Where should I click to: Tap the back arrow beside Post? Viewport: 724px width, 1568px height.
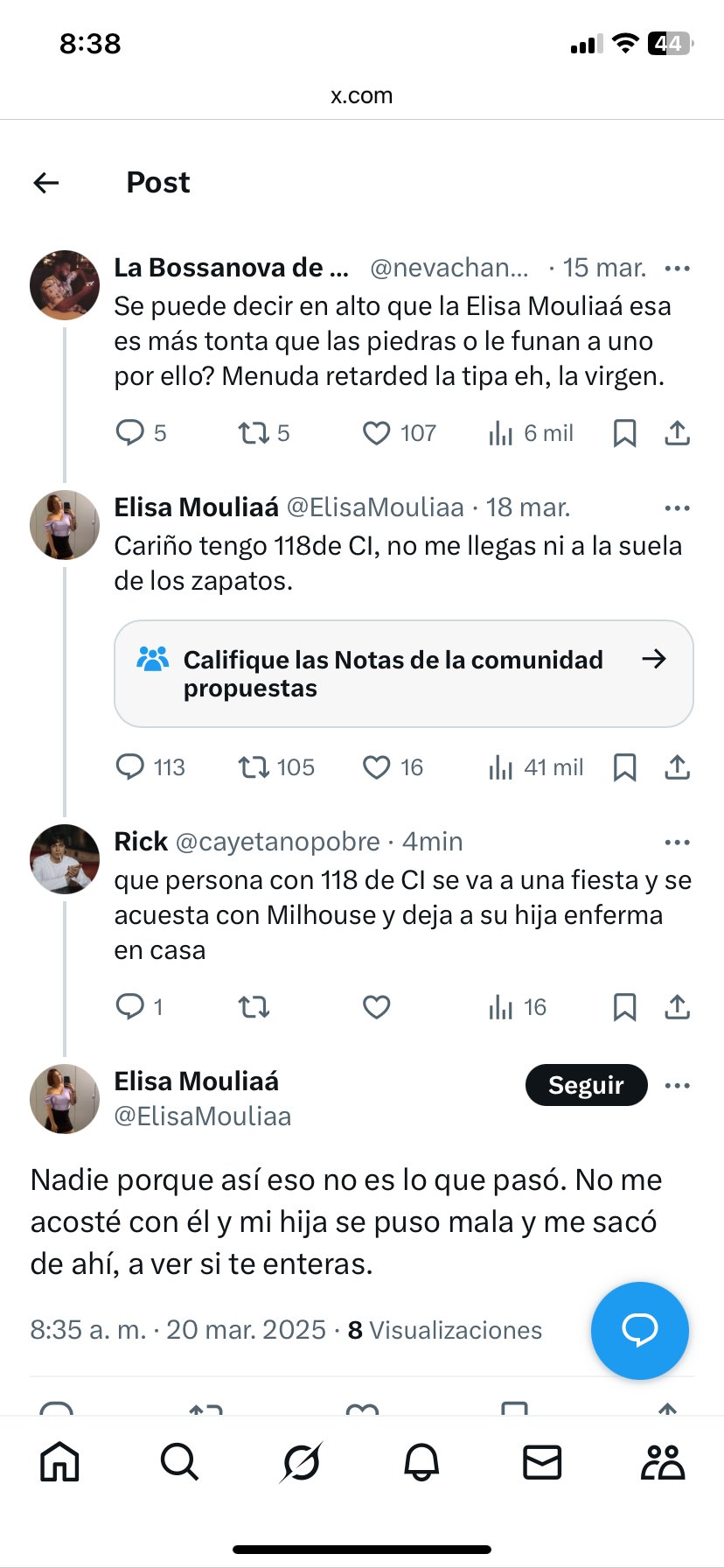click(45, 182)
